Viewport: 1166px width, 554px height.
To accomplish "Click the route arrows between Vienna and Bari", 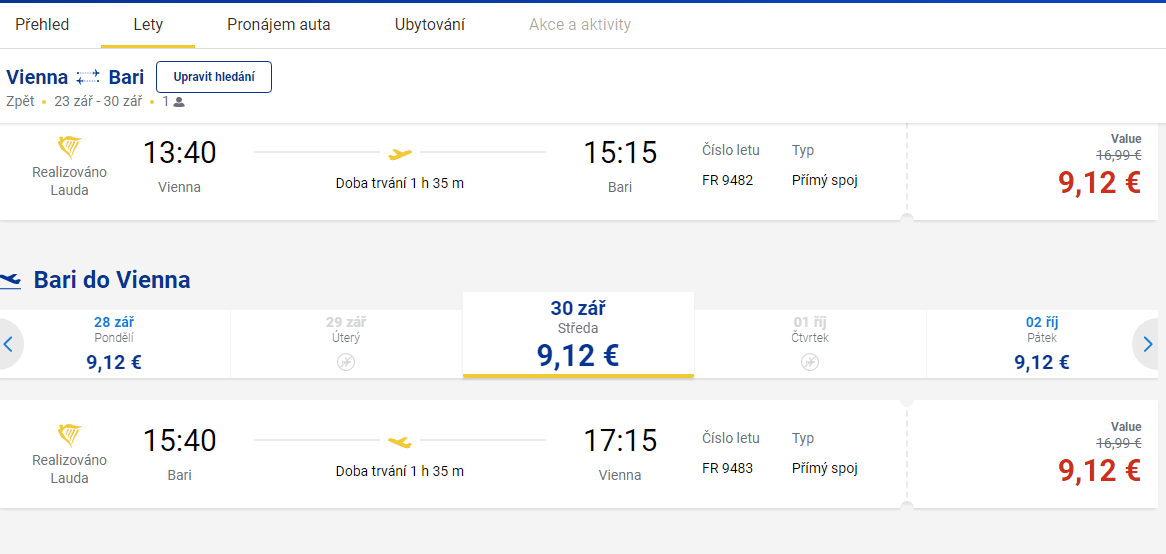I will 88,77.
